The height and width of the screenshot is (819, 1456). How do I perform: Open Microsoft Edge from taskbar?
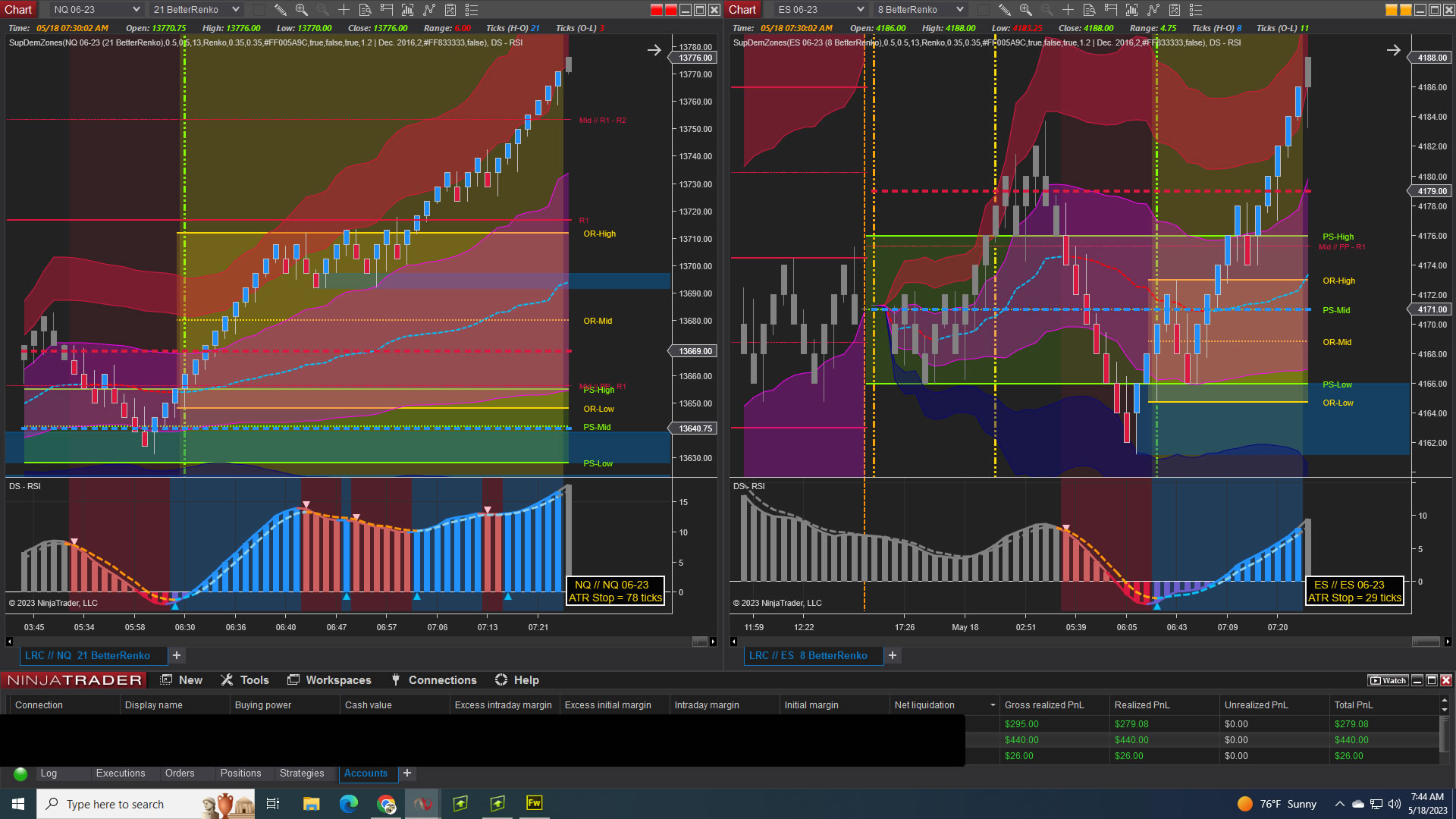pos(349,804)
